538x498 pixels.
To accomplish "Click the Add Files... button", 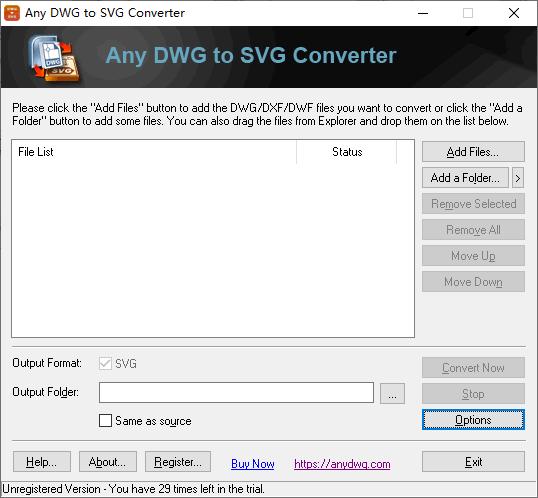I will (x=473, y=151).
